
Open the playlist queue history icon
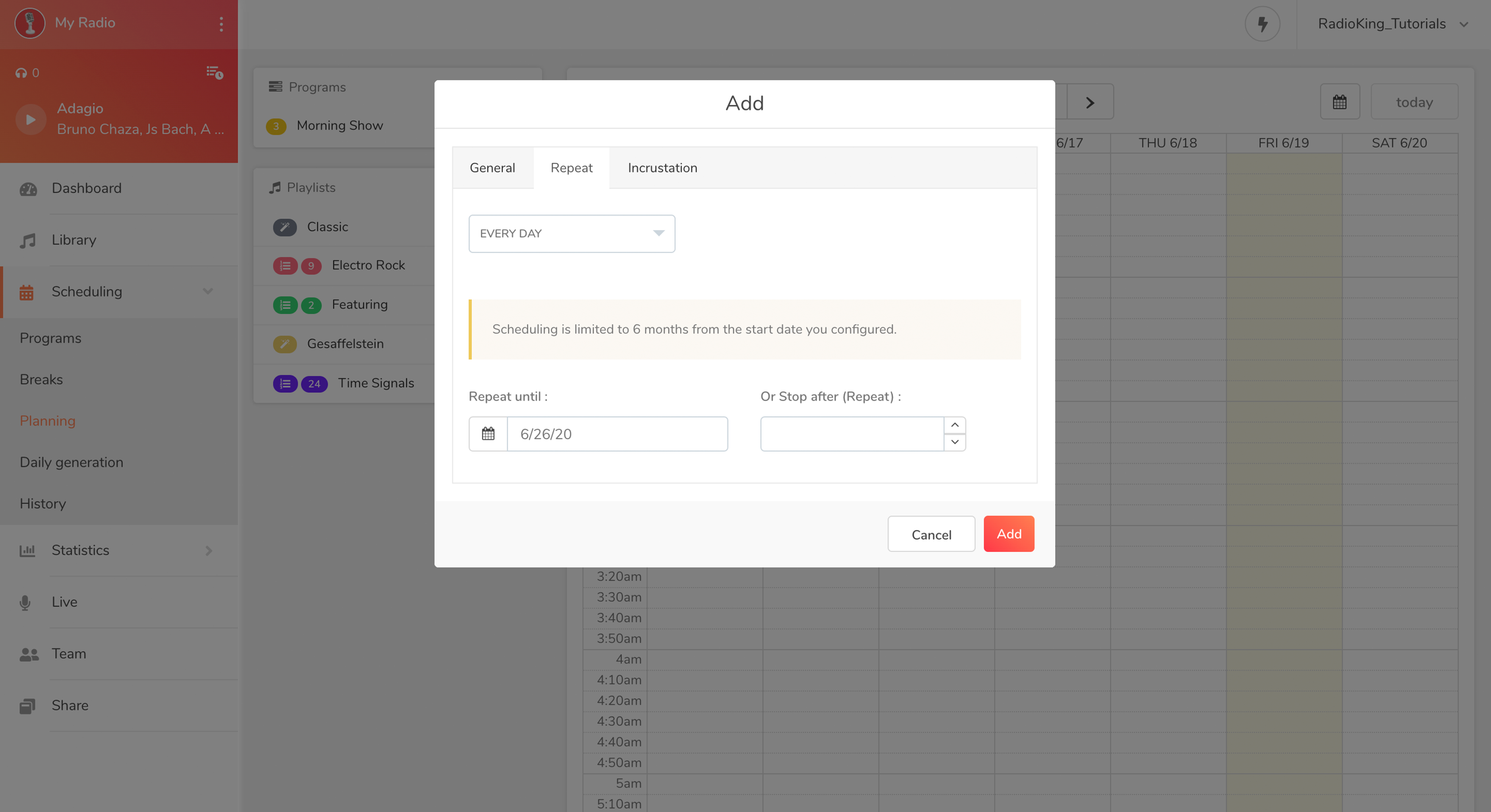click(x=215, y=72)
